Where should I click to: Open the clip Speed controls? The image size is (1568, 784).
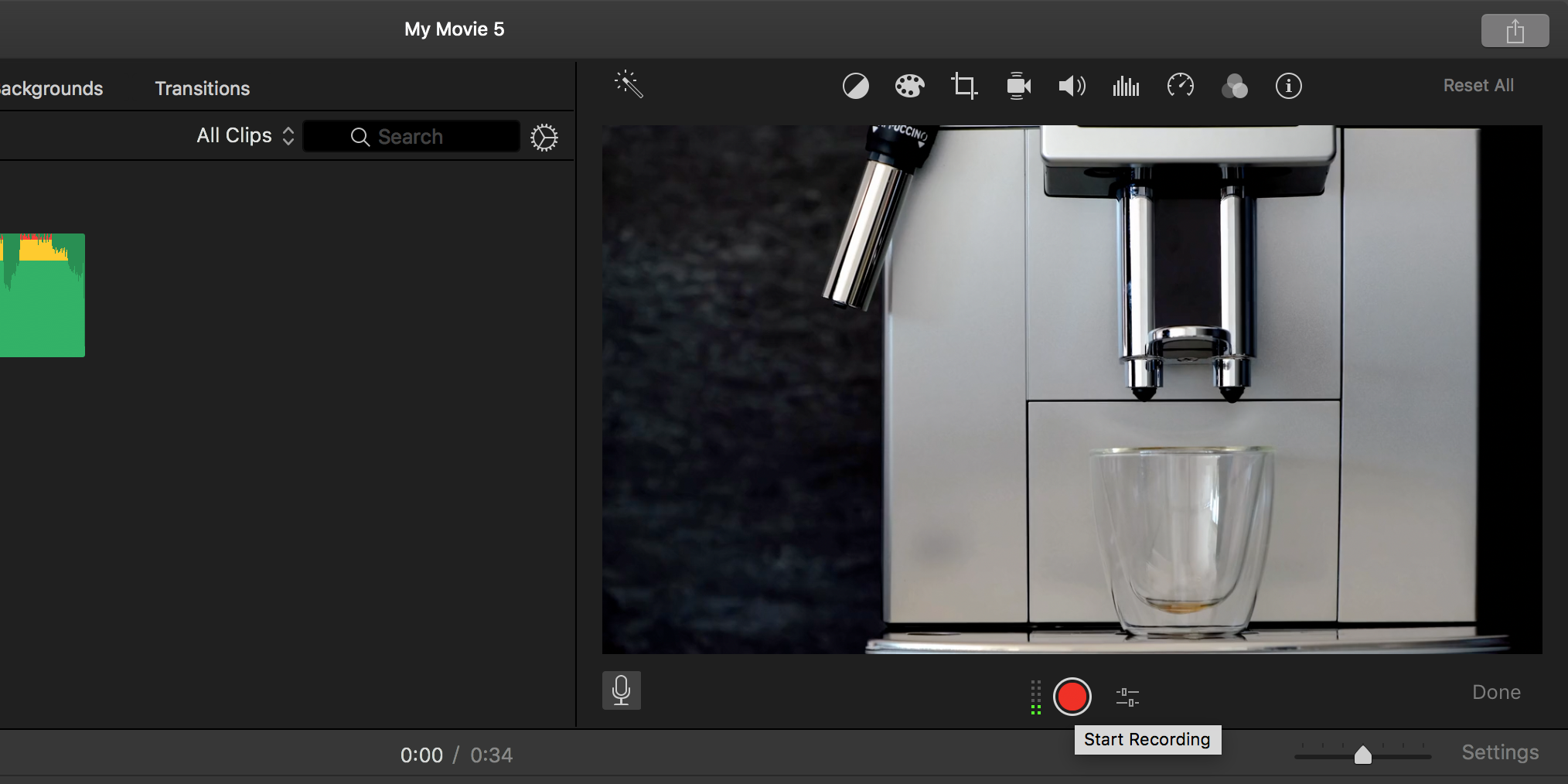1180,86
